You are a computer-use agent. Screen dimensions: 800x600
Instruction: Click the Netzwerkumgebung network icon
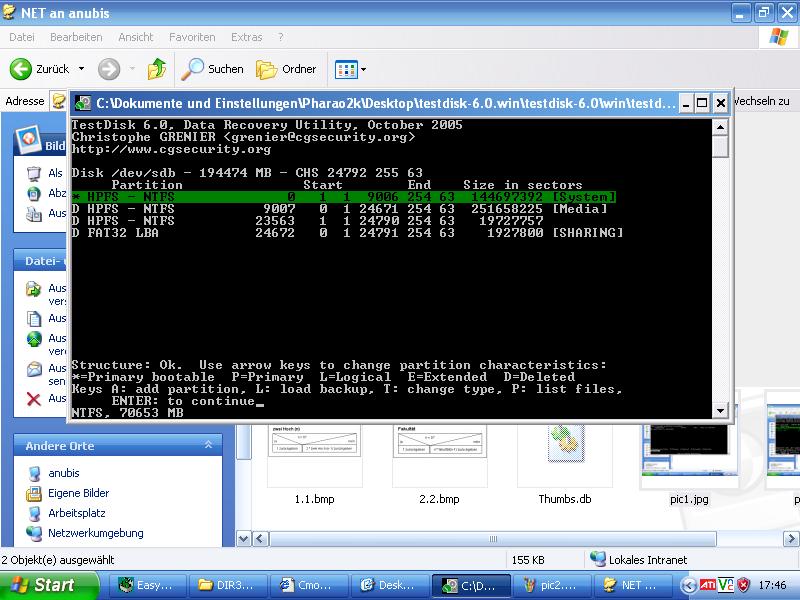point(34,533)
